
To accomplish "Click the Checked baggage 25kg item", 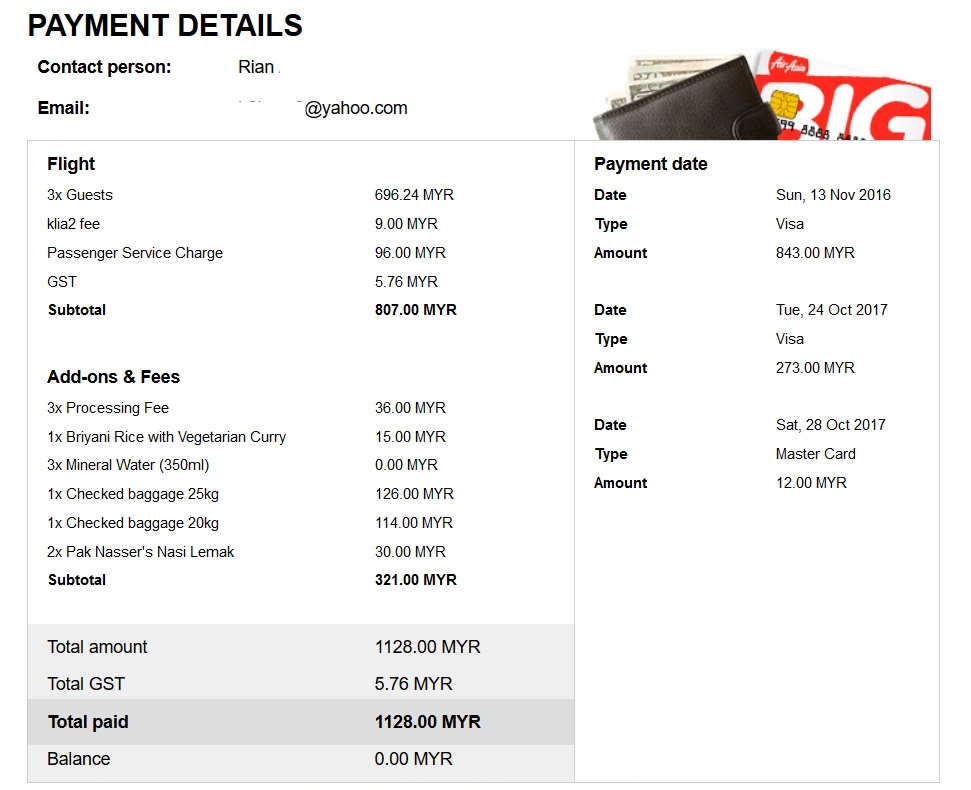I will click(x=133, y=494).
